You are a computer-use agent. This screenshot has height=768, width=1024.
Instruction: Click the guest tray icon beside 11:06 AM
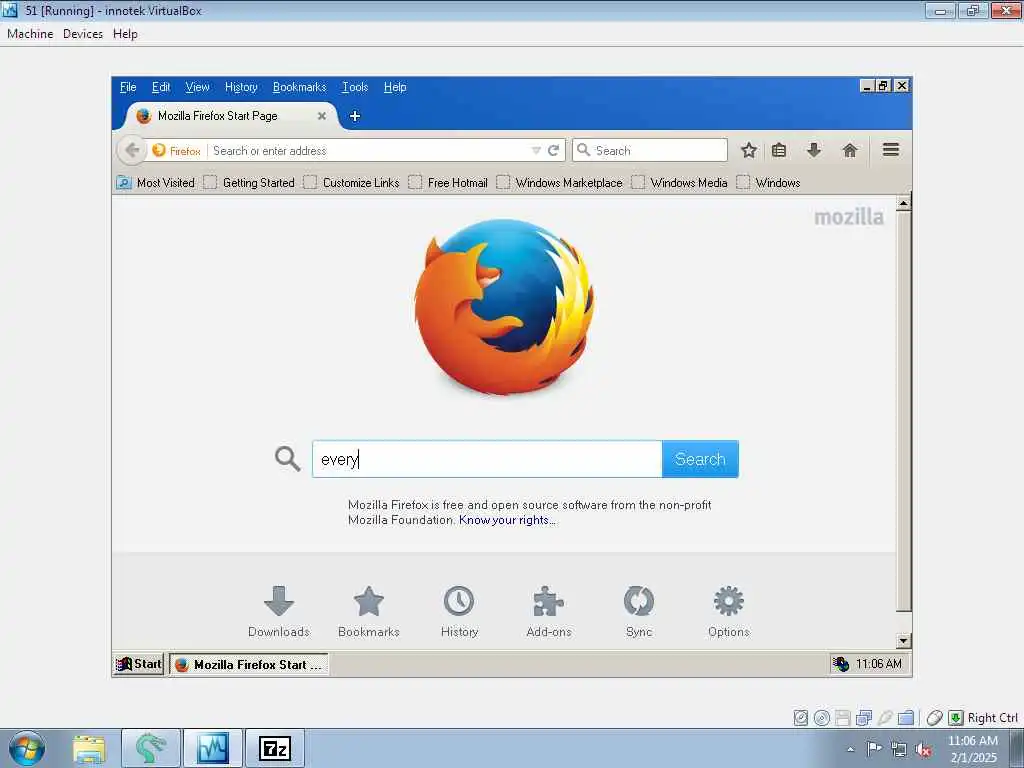840,664
